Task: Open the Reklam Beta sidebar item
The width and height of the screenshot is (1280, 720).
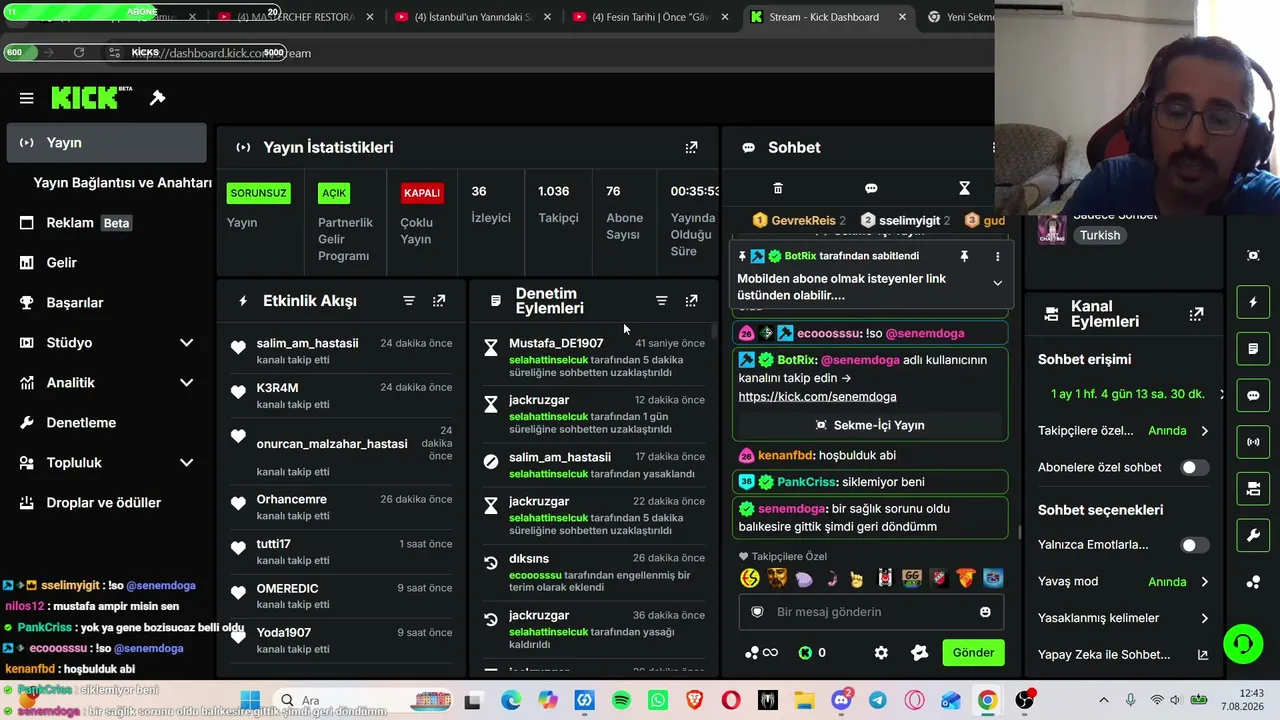Action: 106,223
